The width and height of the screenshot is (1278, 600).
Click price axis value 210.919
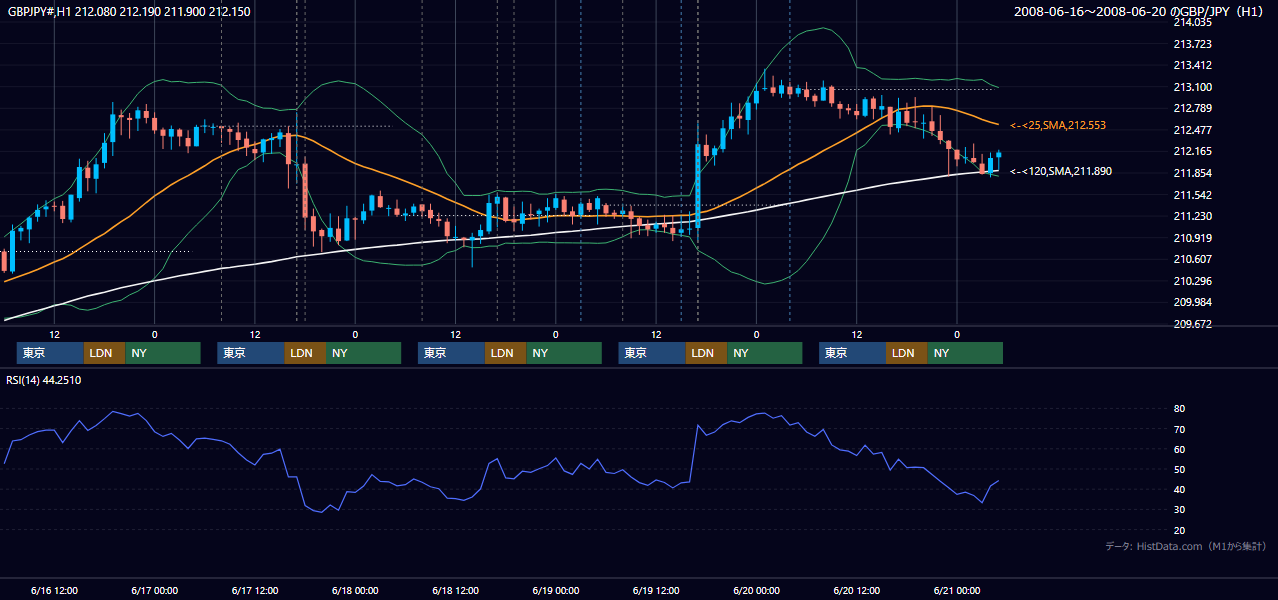(x=1192, y=238)
